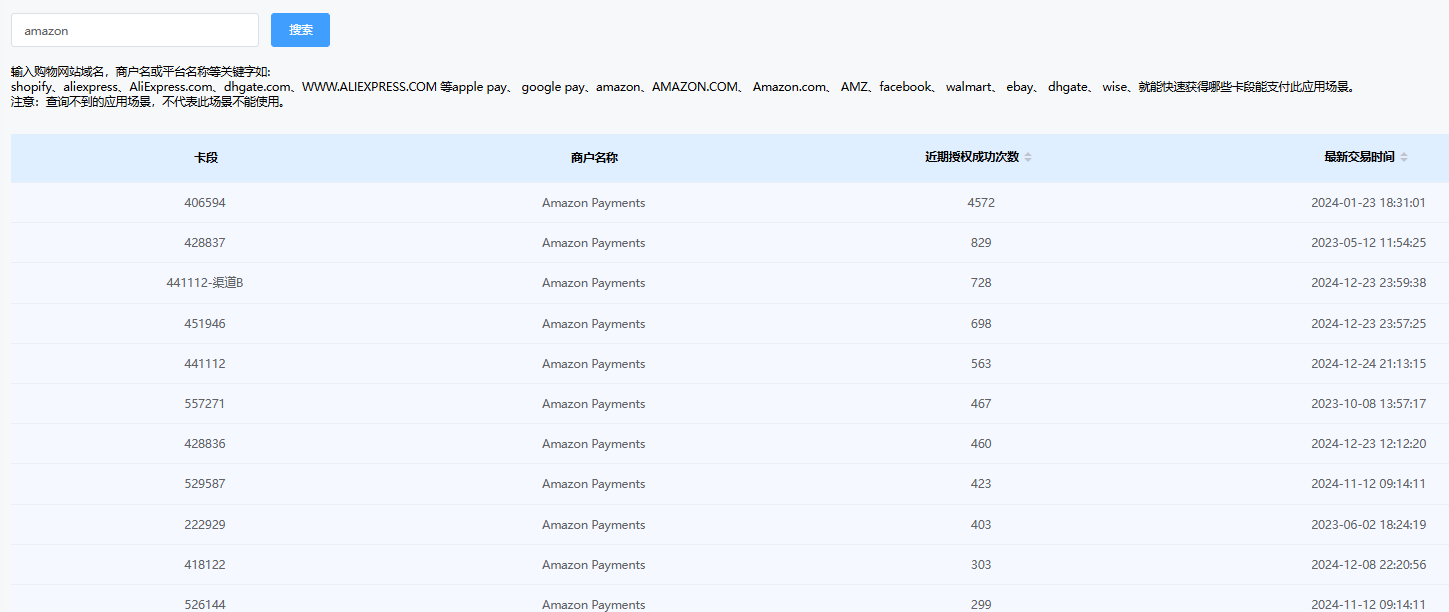This screenshot has height=612, width=1449.
Task: Select card segment 418122
Action: (205, 565)
